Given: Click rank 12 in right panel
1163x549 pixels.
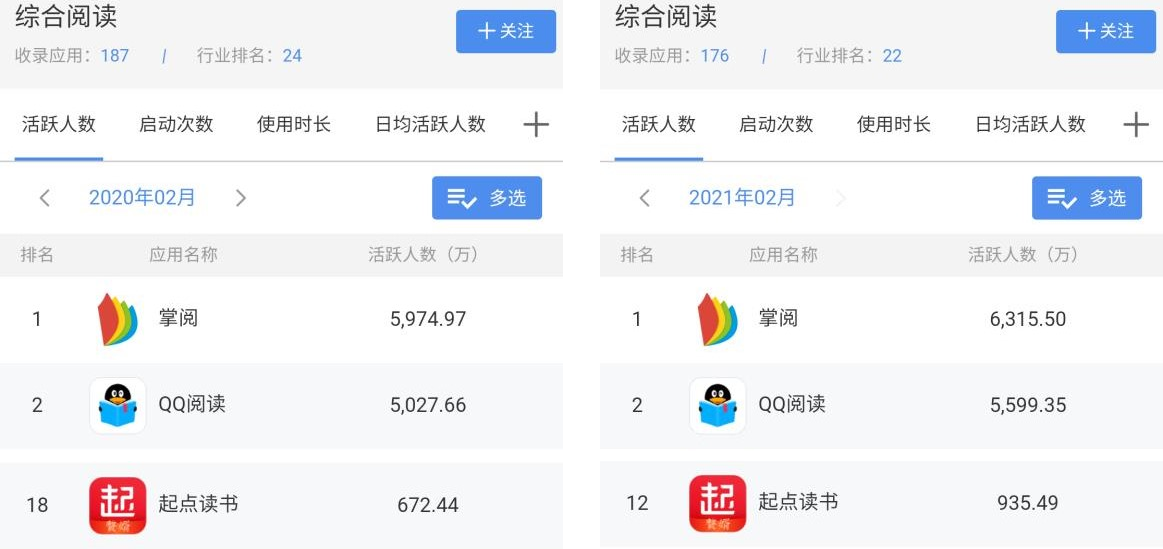Looking at the screenshot, I should 637,503.
